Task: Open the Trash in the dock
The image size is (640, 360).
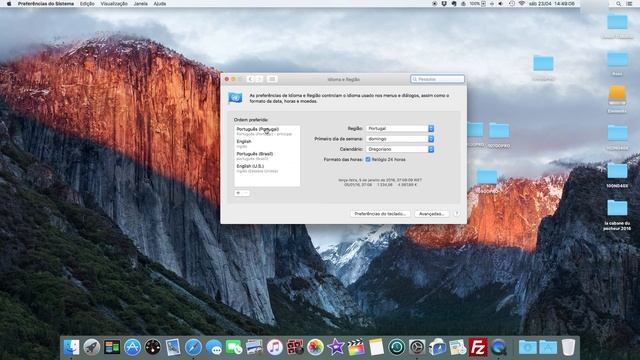Action: (x=568, y=347)
